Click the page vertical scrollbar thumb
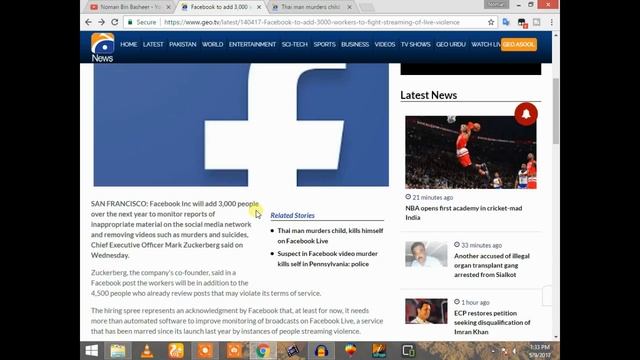The width and height of the screenshot is (640, 360). [556, 111]
